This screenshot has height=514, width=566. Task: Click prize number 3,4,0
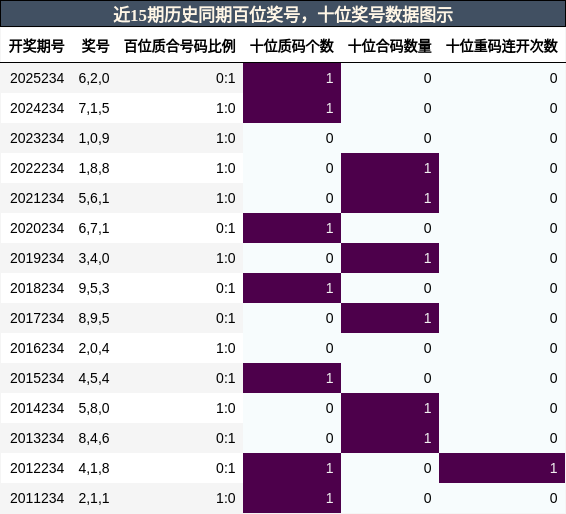94,258
